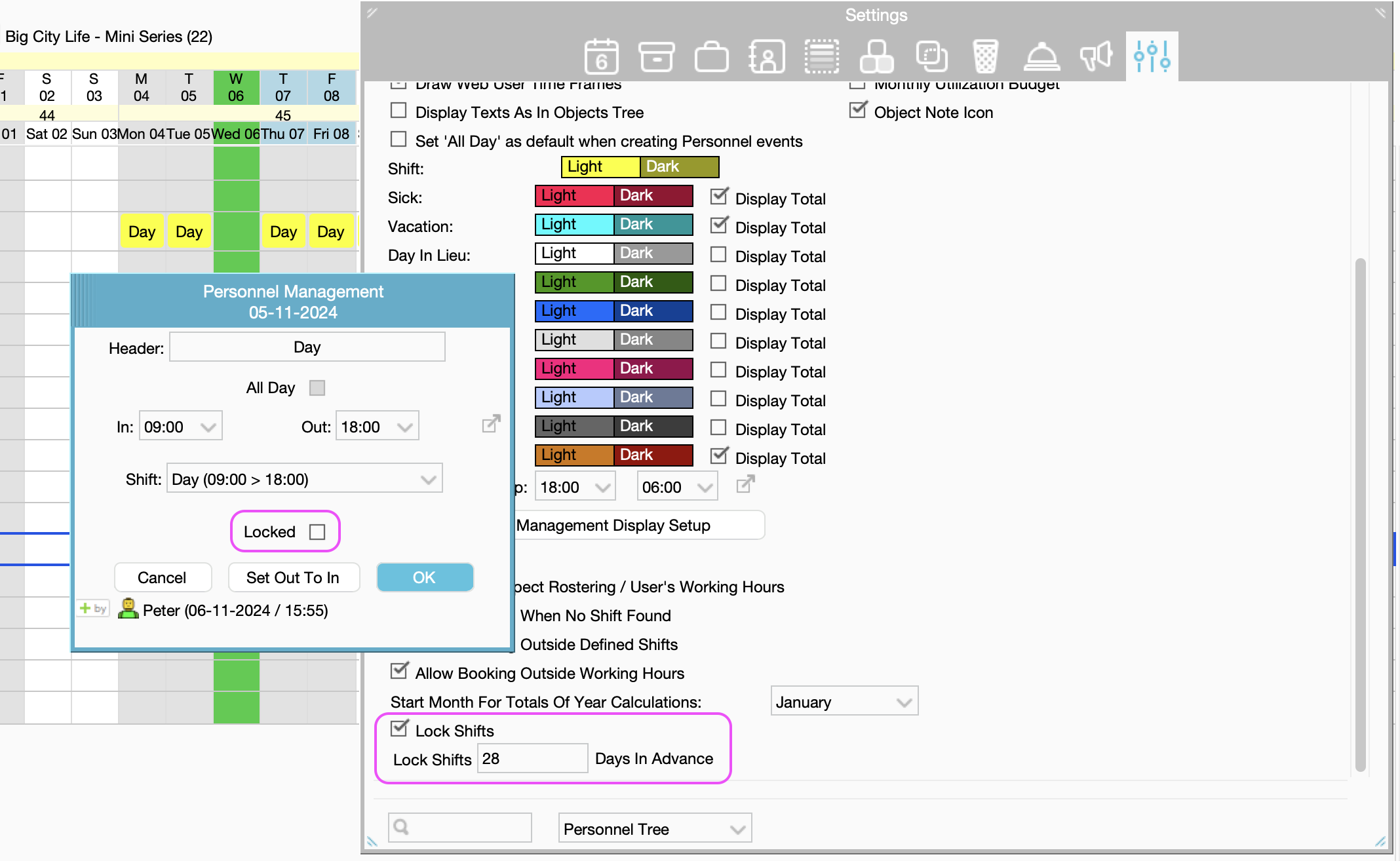Click the Lock Shifts days input field

tap(532, 759)
